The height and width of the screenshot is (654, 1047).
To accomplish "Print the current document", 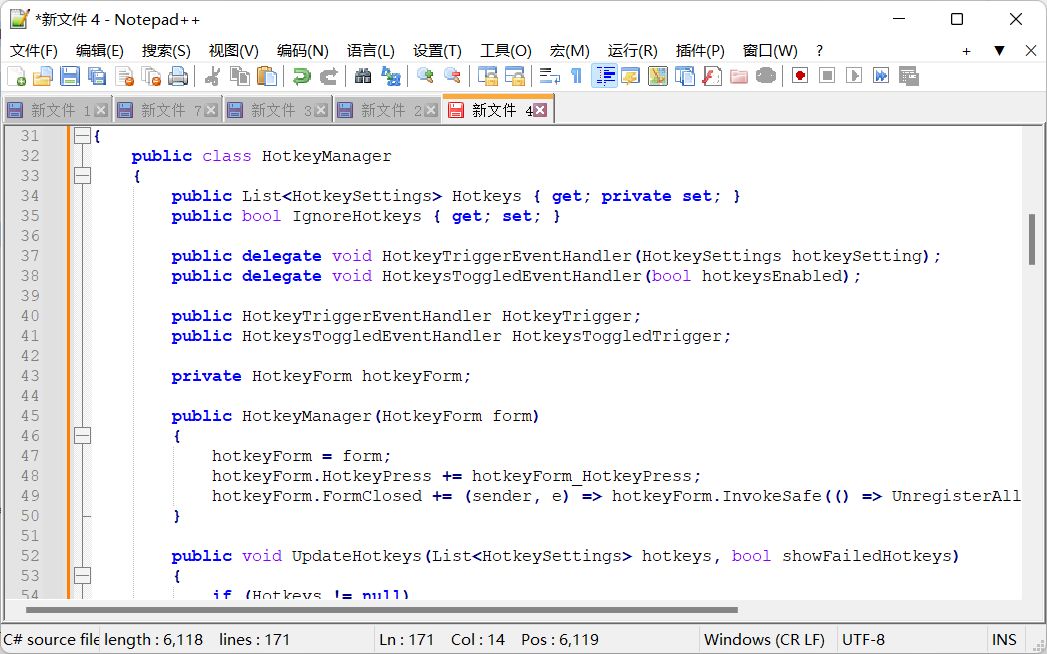I will (178, 76).
